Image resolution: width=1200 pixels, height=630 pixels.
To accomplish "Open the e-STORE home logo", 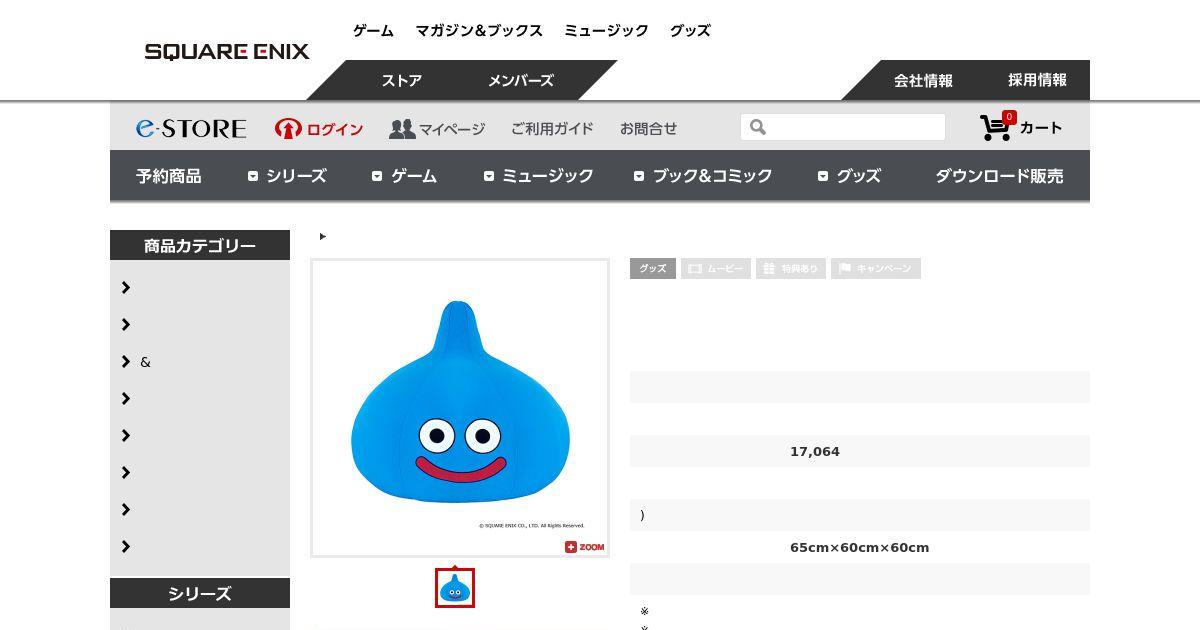I will 191,128.
